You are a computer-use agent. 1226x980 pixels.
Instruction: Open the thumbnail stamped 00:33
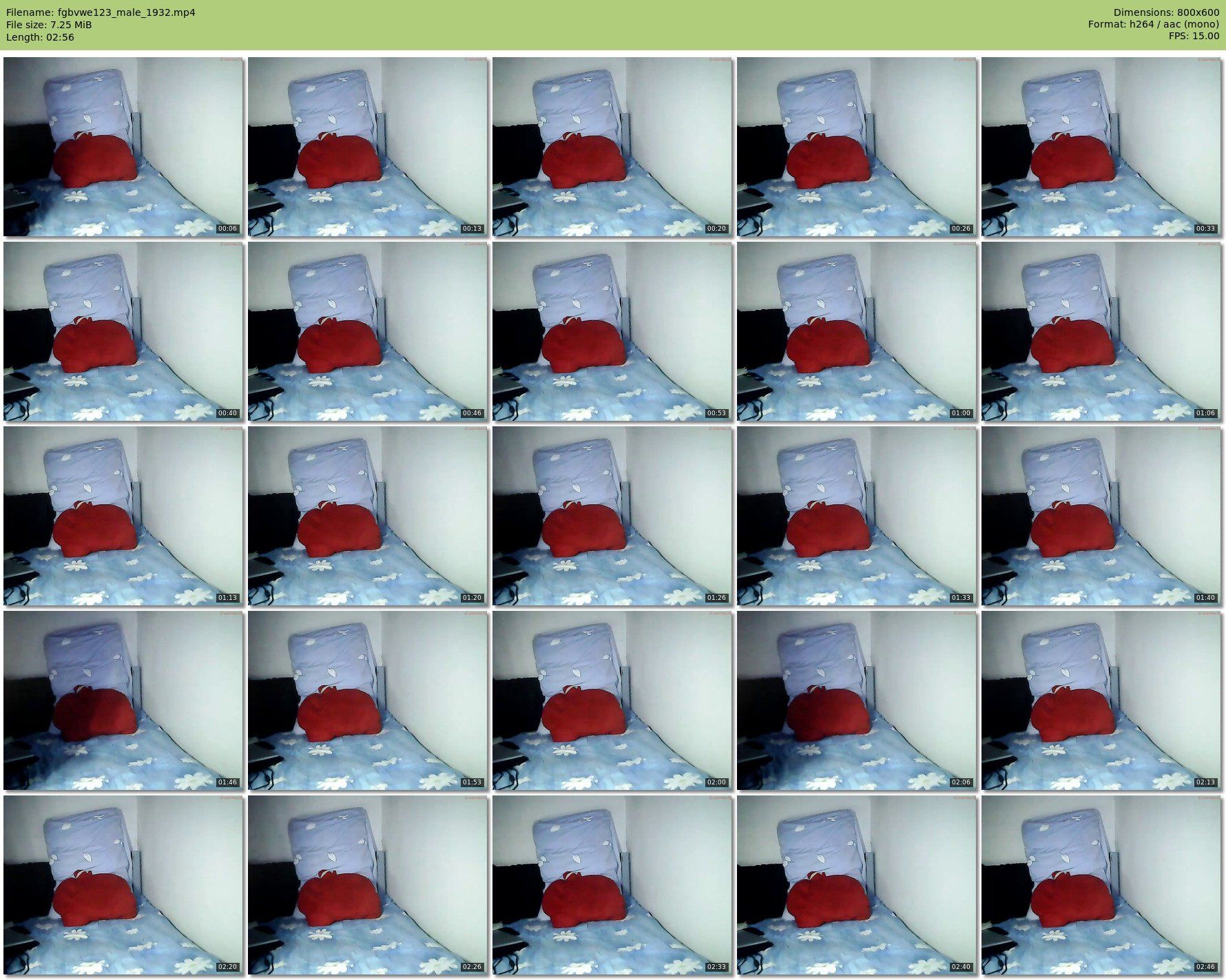tap(1101, 147)
